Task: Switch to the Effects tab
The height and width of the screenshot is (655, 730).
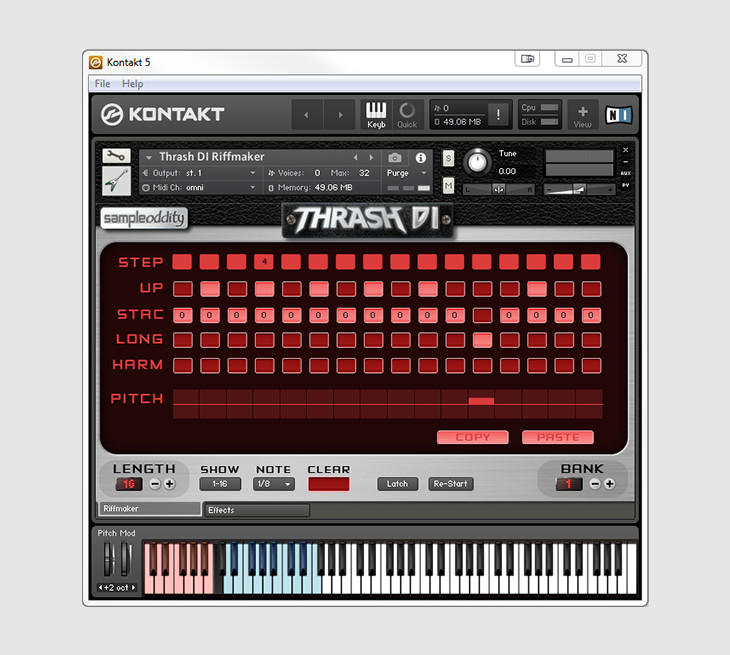Action: 257,510
